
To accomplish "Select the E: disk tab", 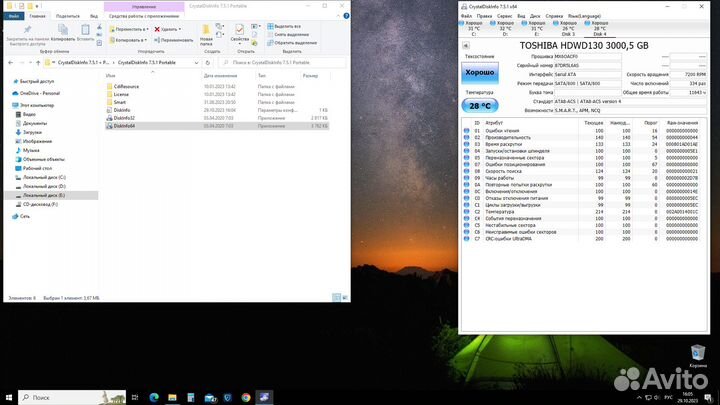I will [536, 28].
